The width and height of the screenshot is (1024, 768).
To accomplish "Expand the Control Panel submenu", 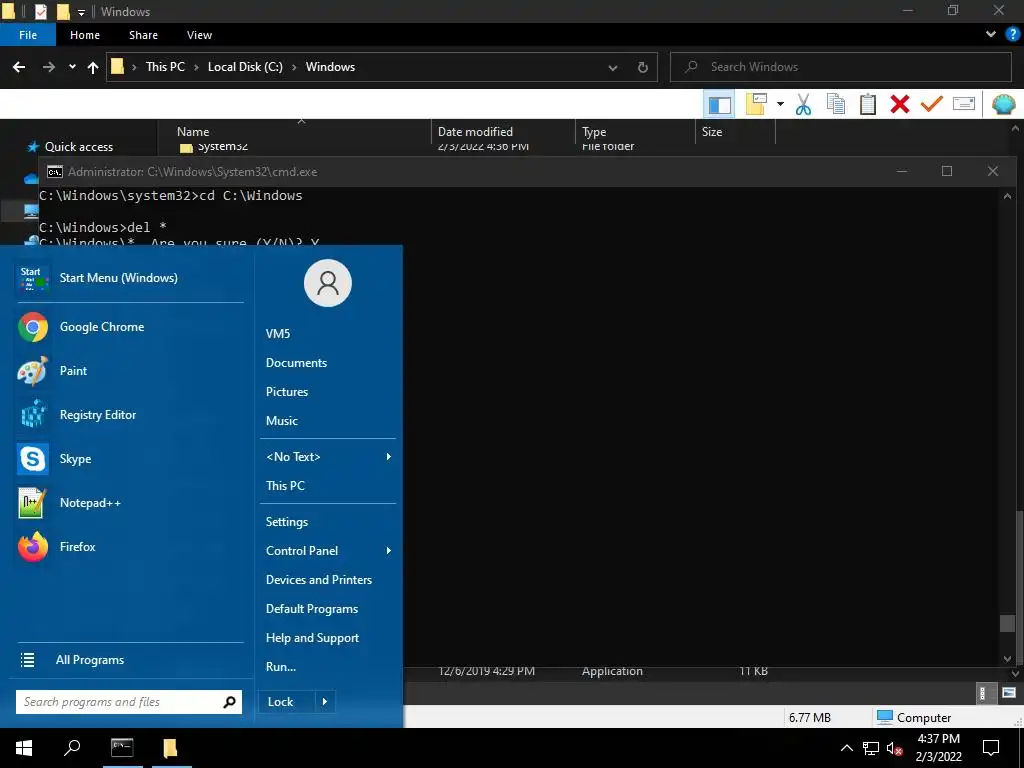I will tap(389, 551).
